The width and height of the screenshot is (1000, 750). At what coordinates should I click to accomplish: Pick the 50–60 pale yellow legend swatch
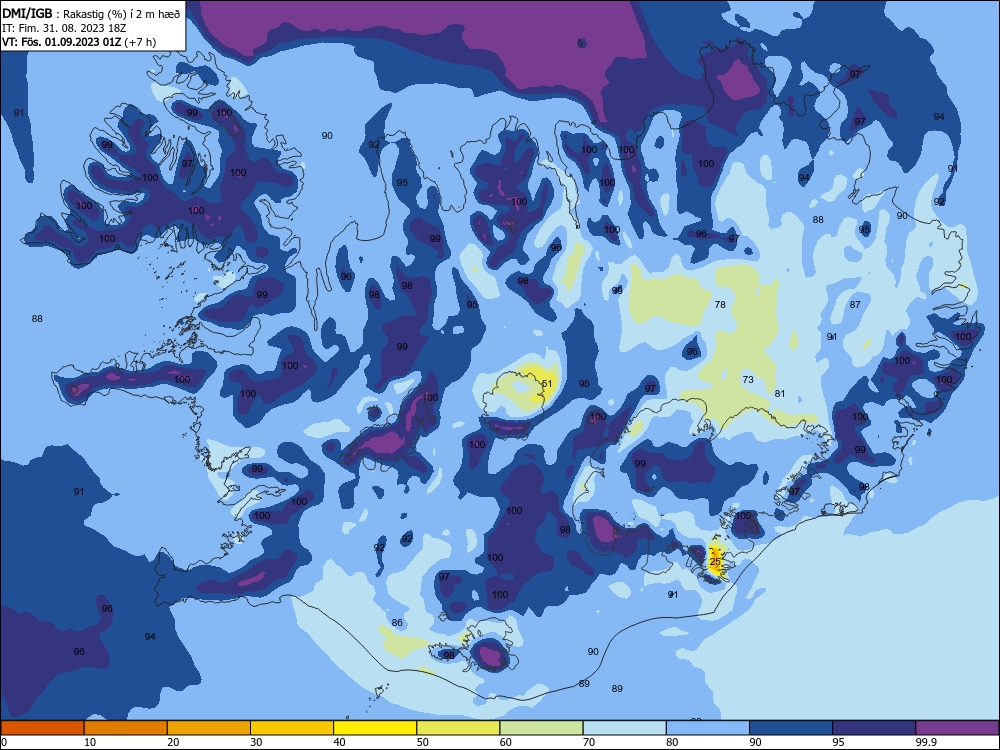point(458,728)
